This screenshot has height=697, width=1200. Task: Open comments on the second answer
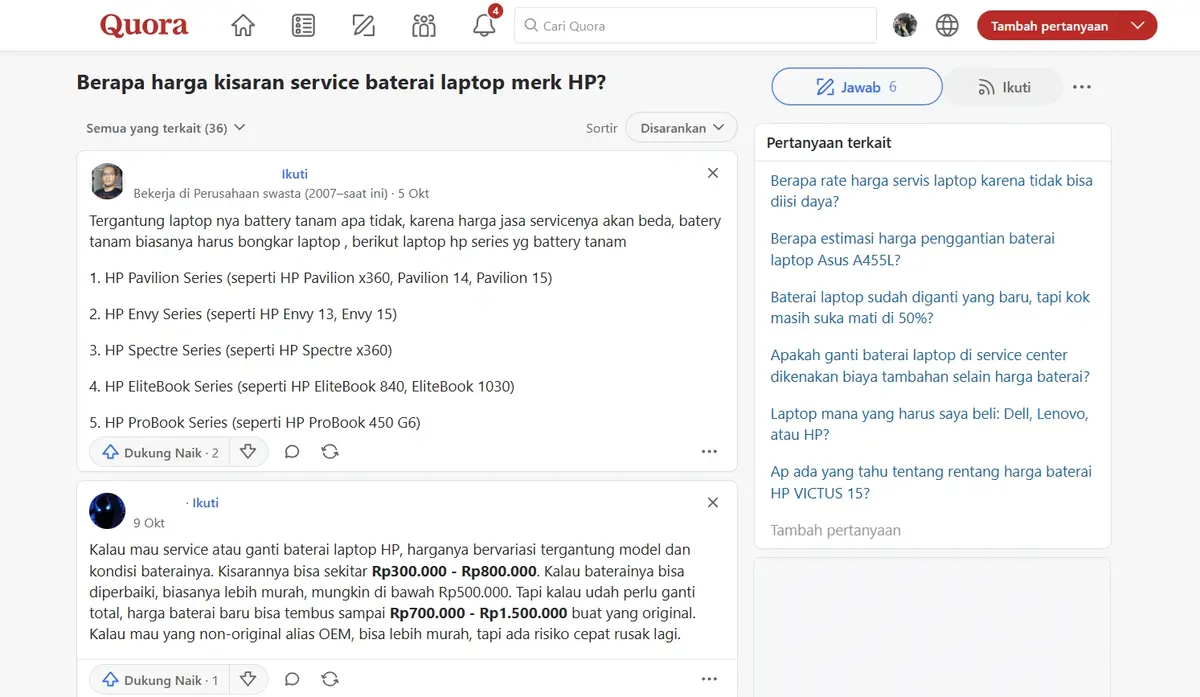tap(292, 680)
